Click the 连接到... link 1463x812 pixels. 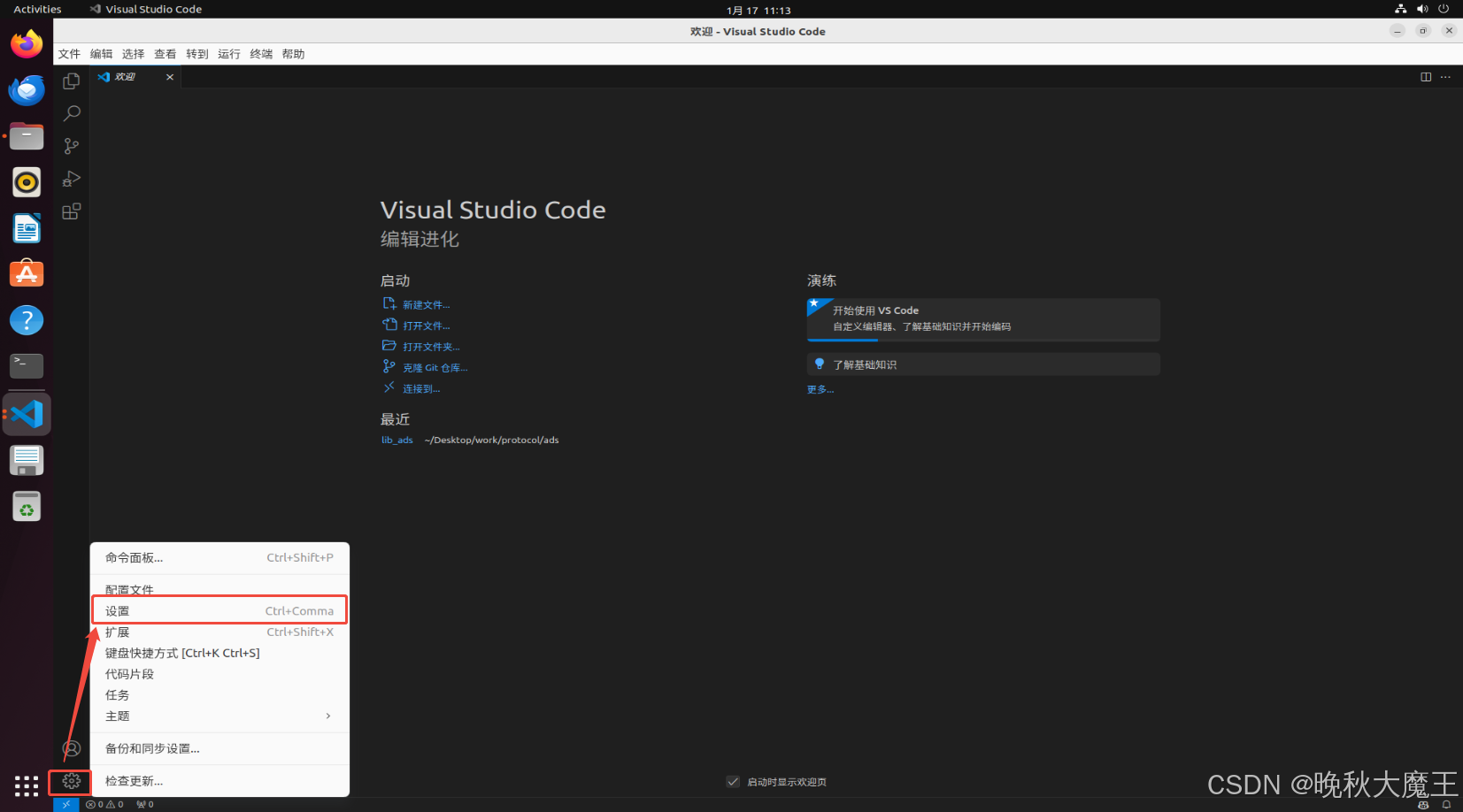[421, 389]
